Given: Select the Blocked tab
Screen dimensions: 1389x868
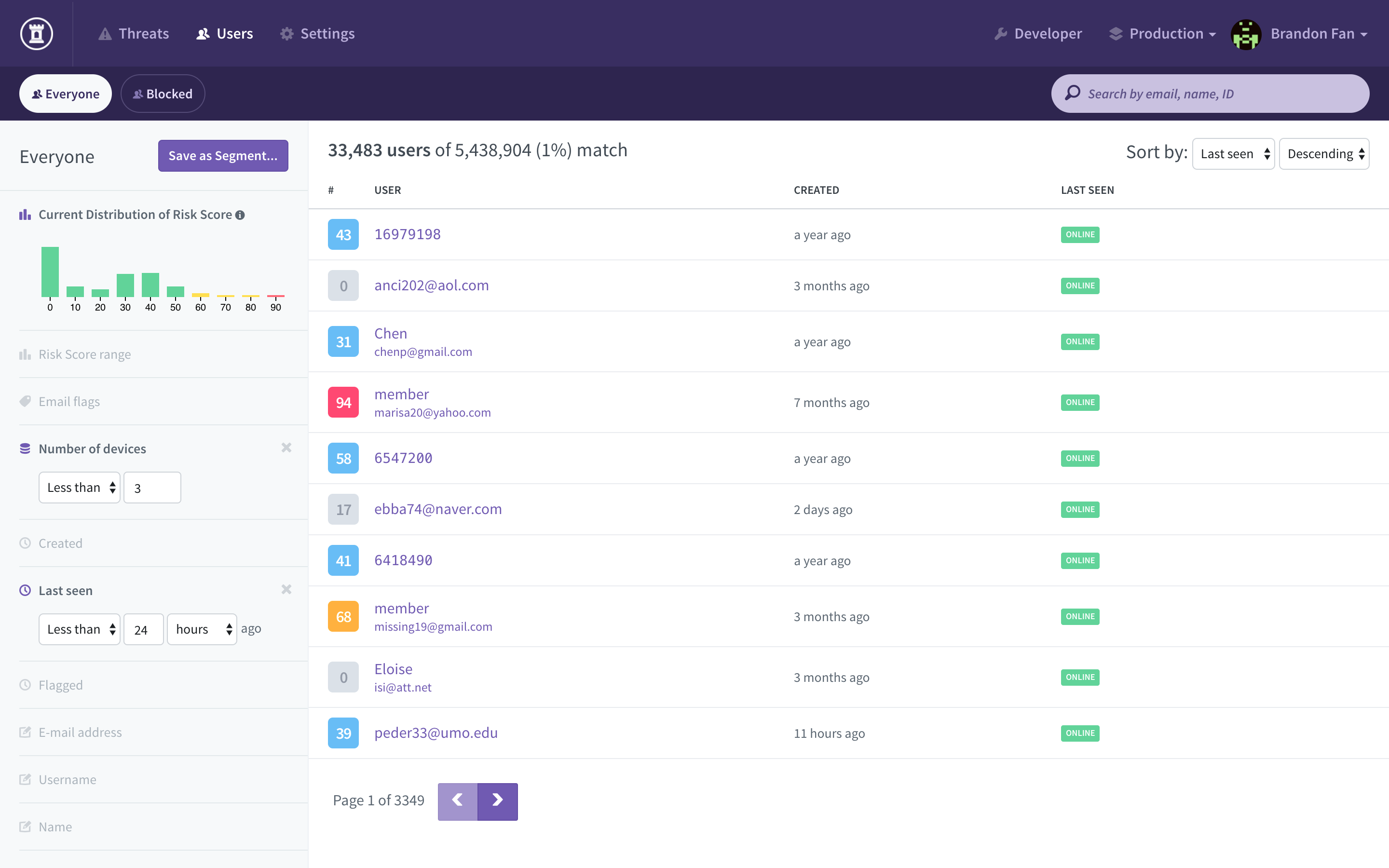Looking at the screenshot, I should point(163,94).
